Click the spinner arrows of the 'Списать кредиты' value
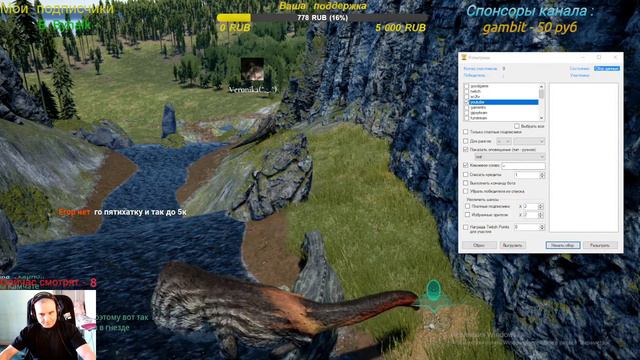 tap(542, 175)
